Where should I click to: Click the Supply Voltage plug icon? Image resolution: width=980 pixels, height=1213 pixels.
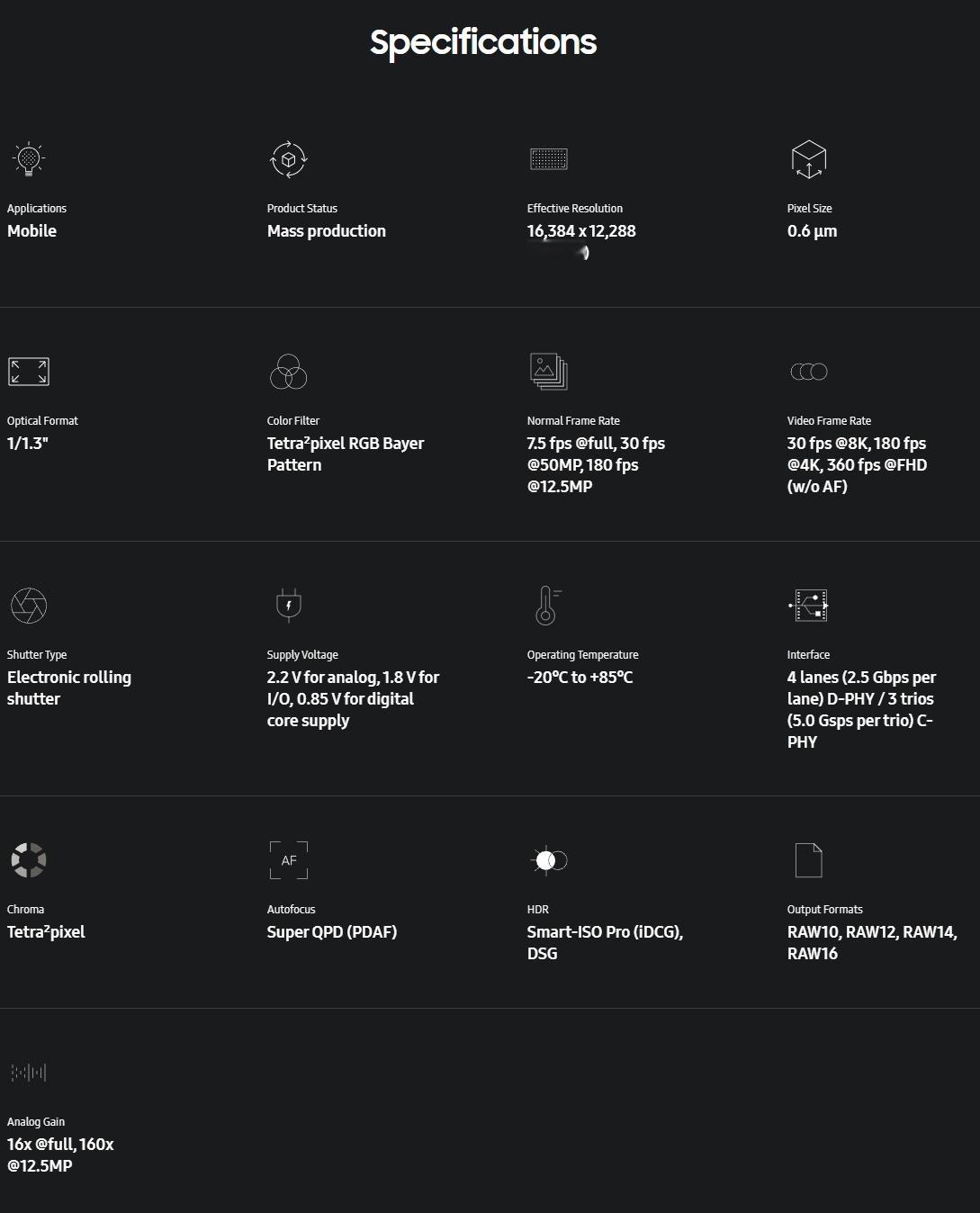pyautogui.click(x=289, y=606)
